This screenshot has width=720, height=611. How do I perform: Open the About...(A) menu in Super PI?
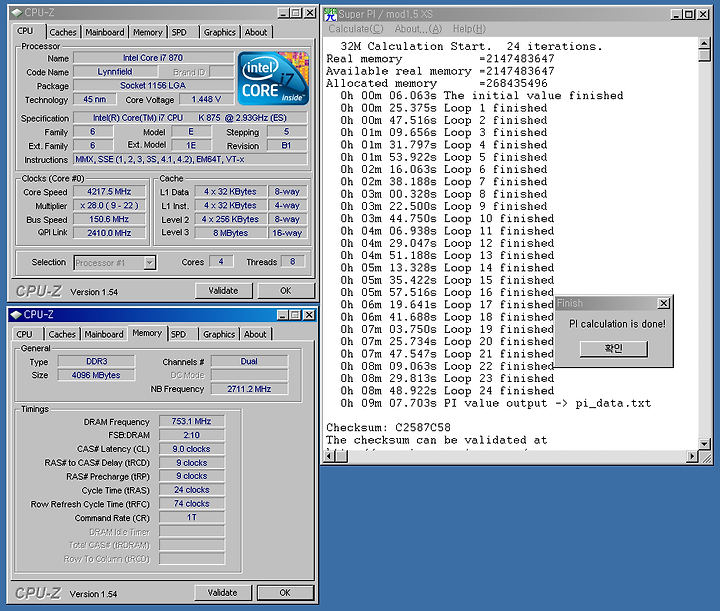(x=418, y=29)
